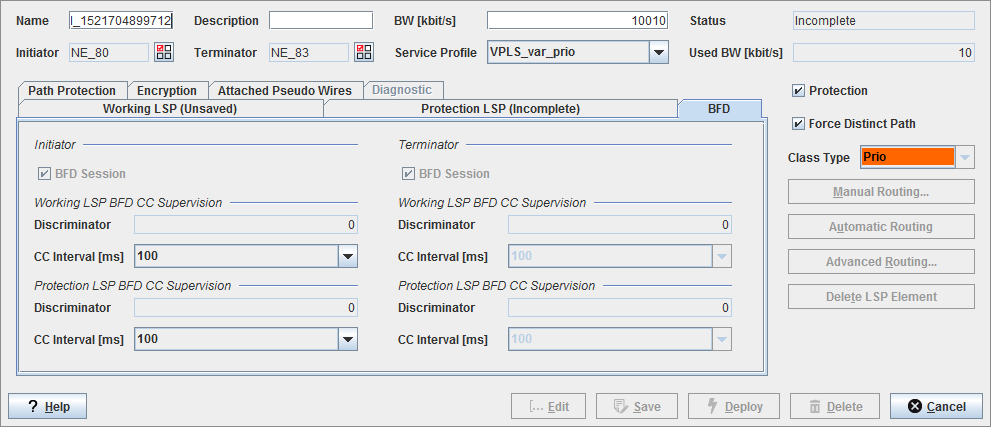Open the Service Profile dropdown
This screenshot has height=427, width=991.
[658, 52]
